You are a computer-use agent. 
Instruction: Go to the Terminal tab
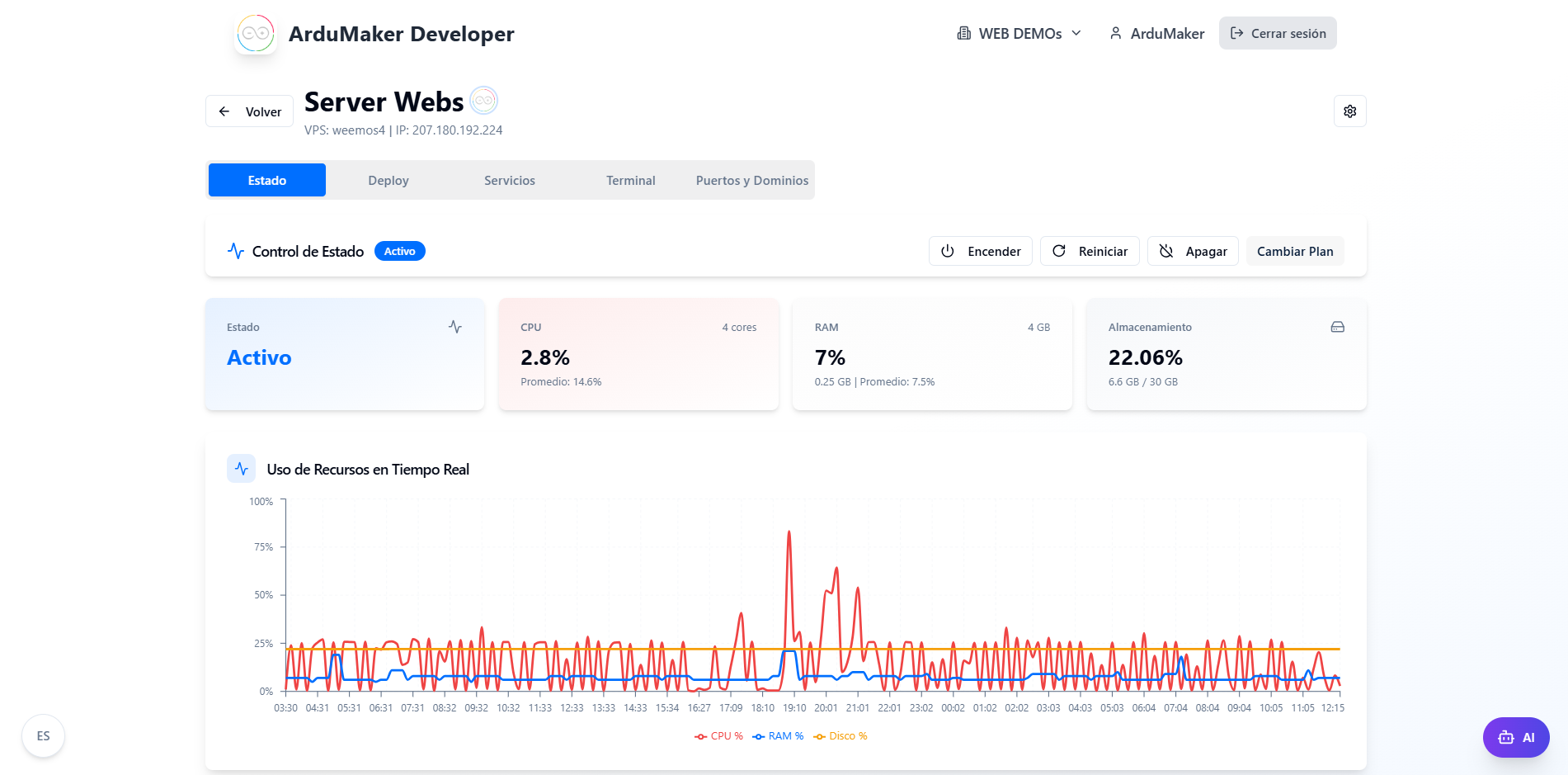(631, 180)
